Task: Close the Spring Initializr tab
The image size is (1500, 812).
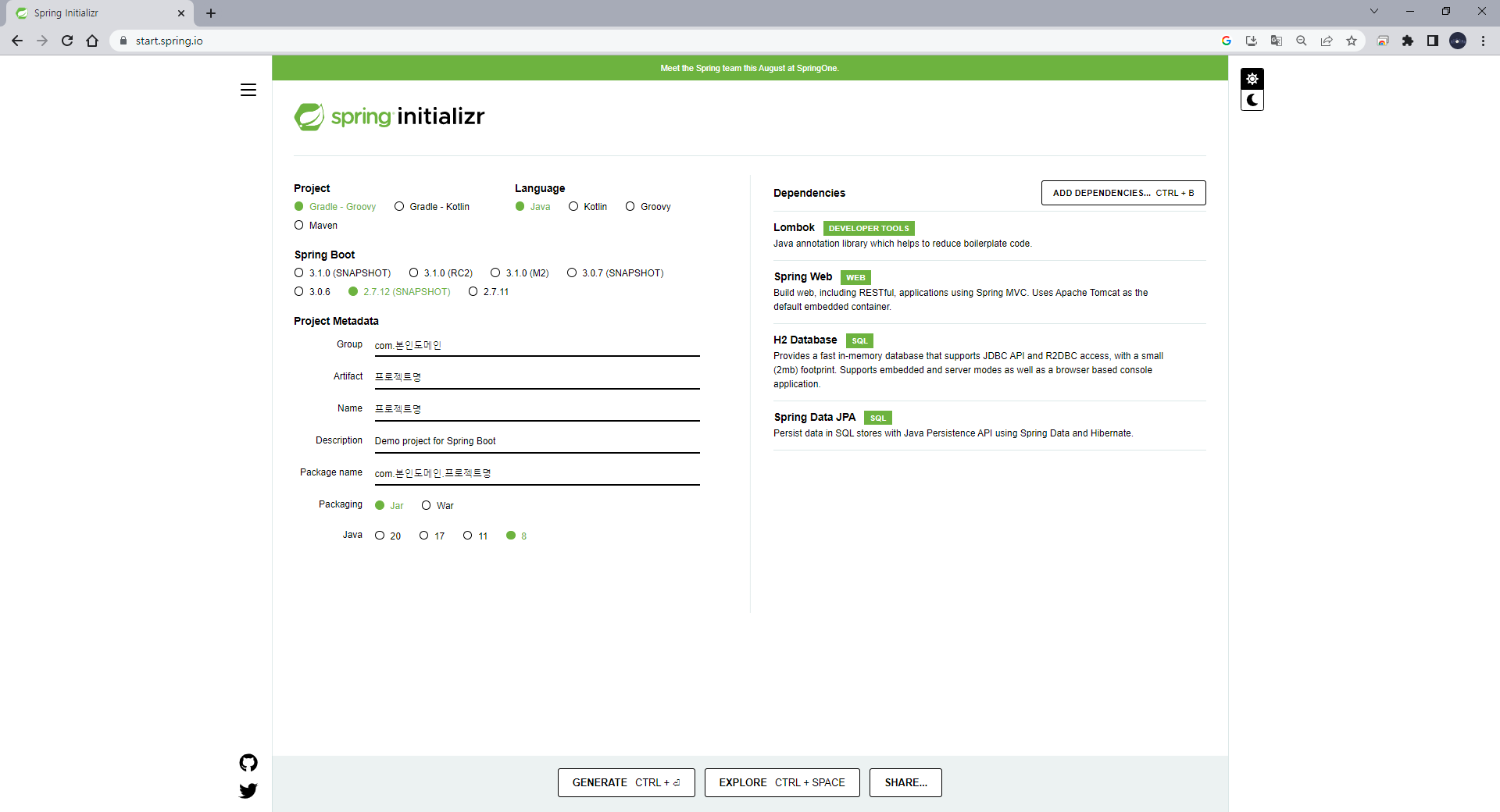Action: coord(181,13)
